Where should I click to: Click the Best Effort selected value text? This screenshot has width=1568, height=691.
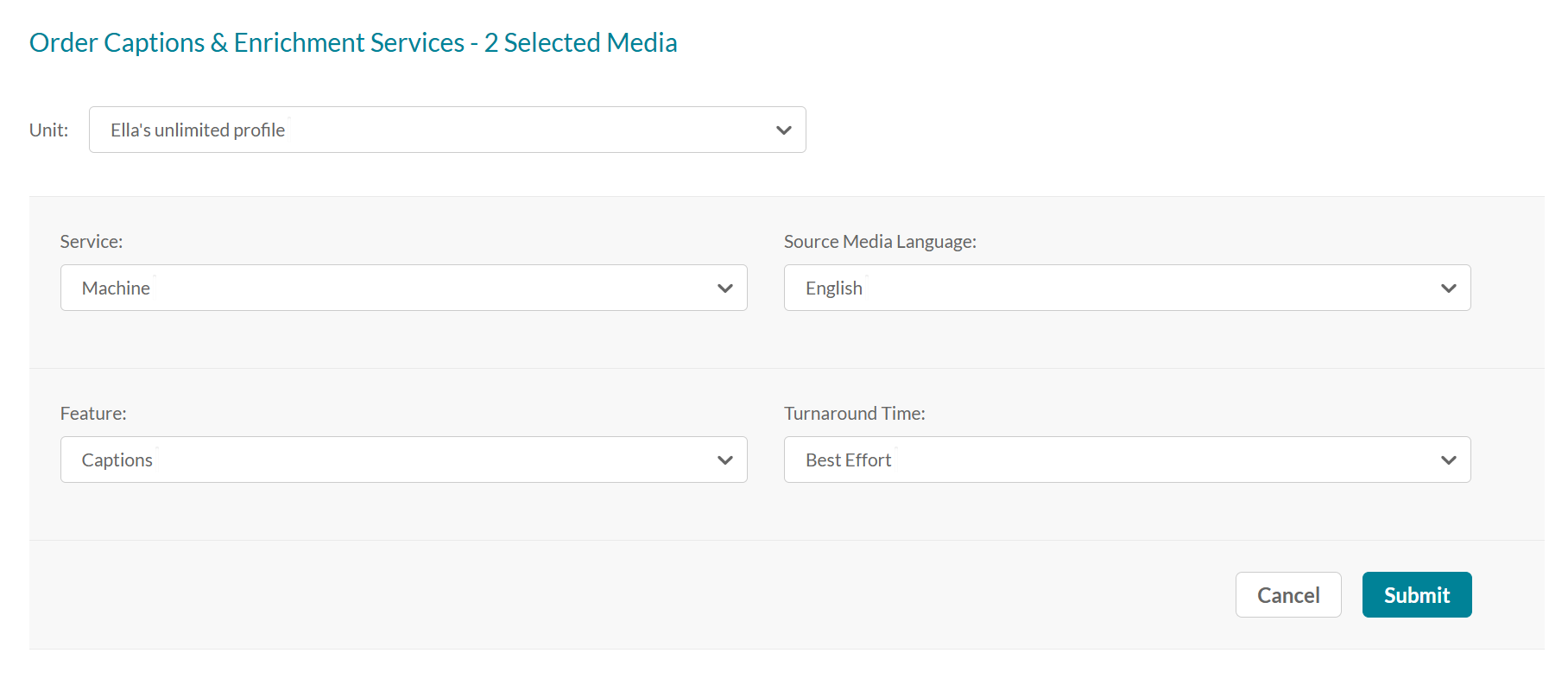tap(848, 460)
